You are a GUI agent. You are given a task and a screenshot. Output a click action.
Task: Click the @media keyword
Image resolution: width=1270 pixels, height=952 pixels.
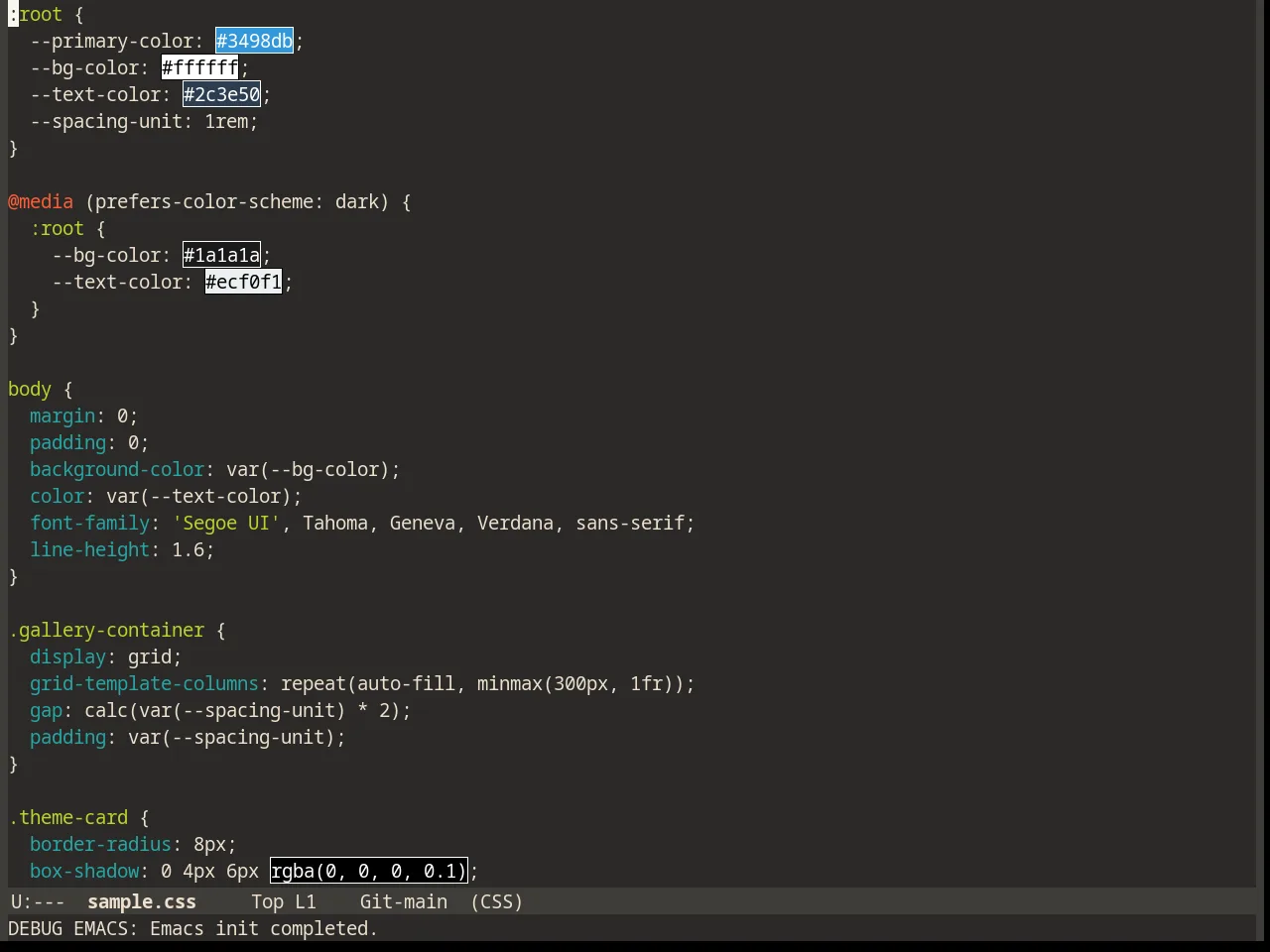point(41,201)
